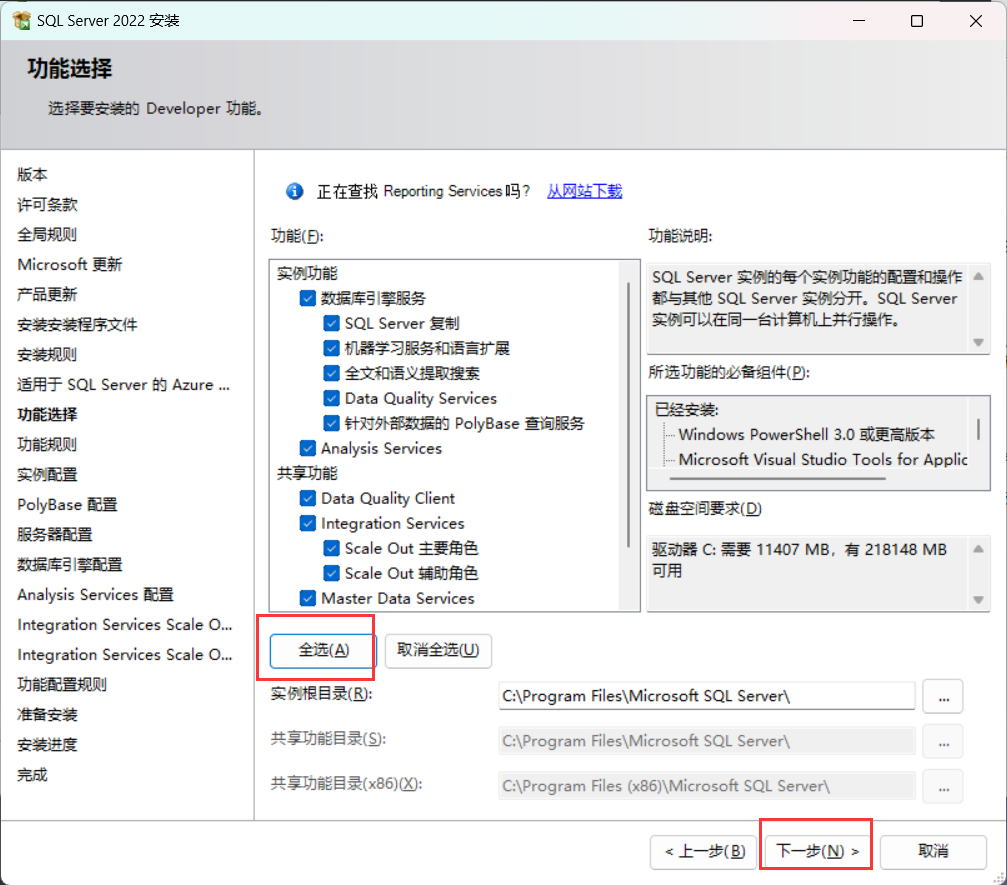Click the 共享功能目录(S) path field
1007x885 pixels.
(706, 741)
